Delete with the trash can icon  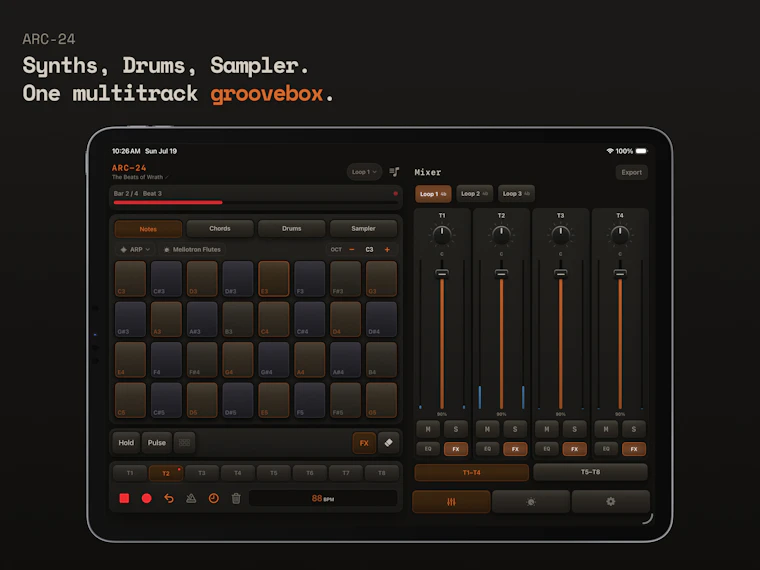(236, 498)
